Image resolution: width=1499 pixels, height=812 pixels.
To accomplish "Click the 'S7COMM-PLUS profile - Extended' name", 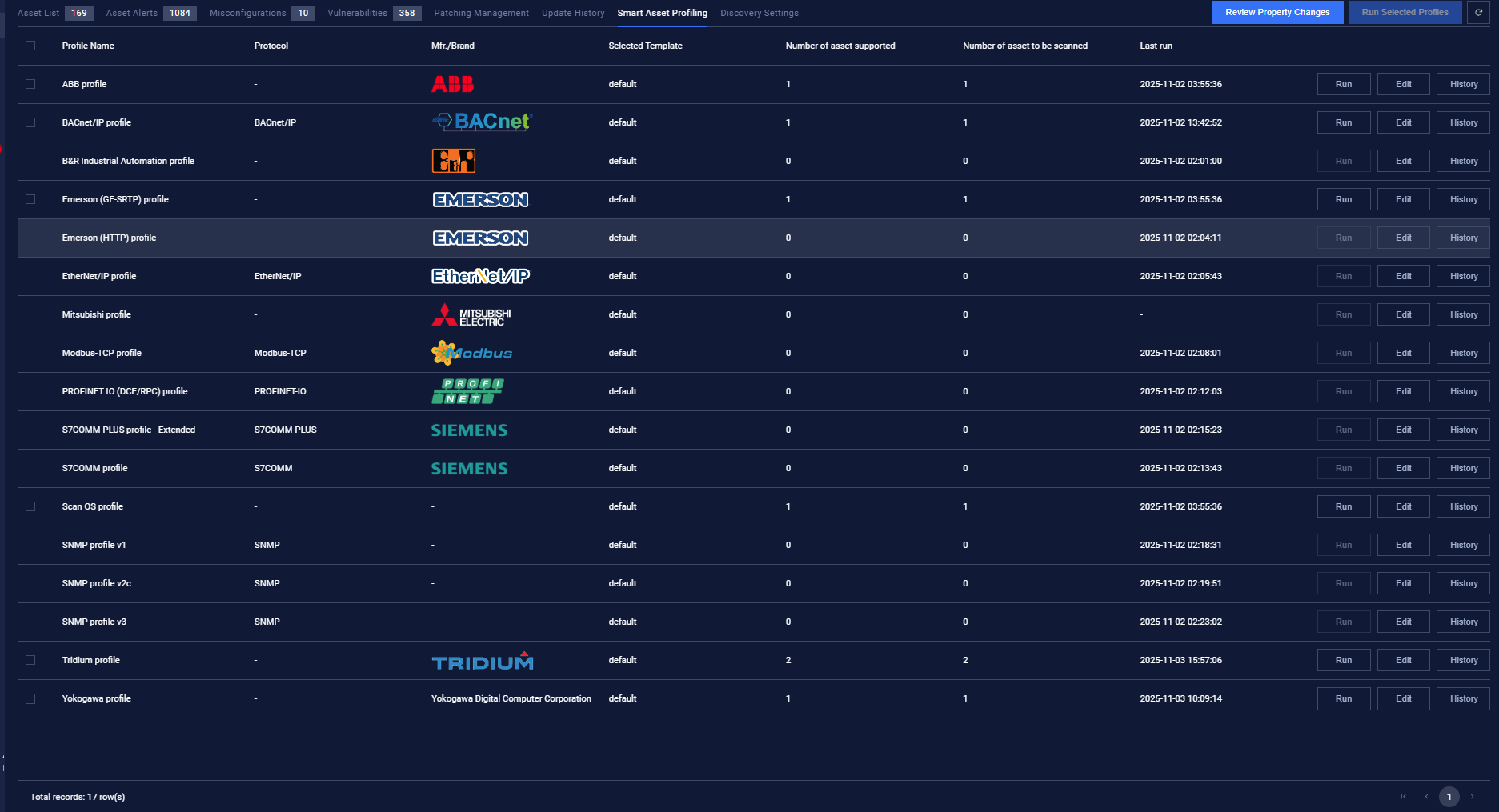I will point(129,430).
